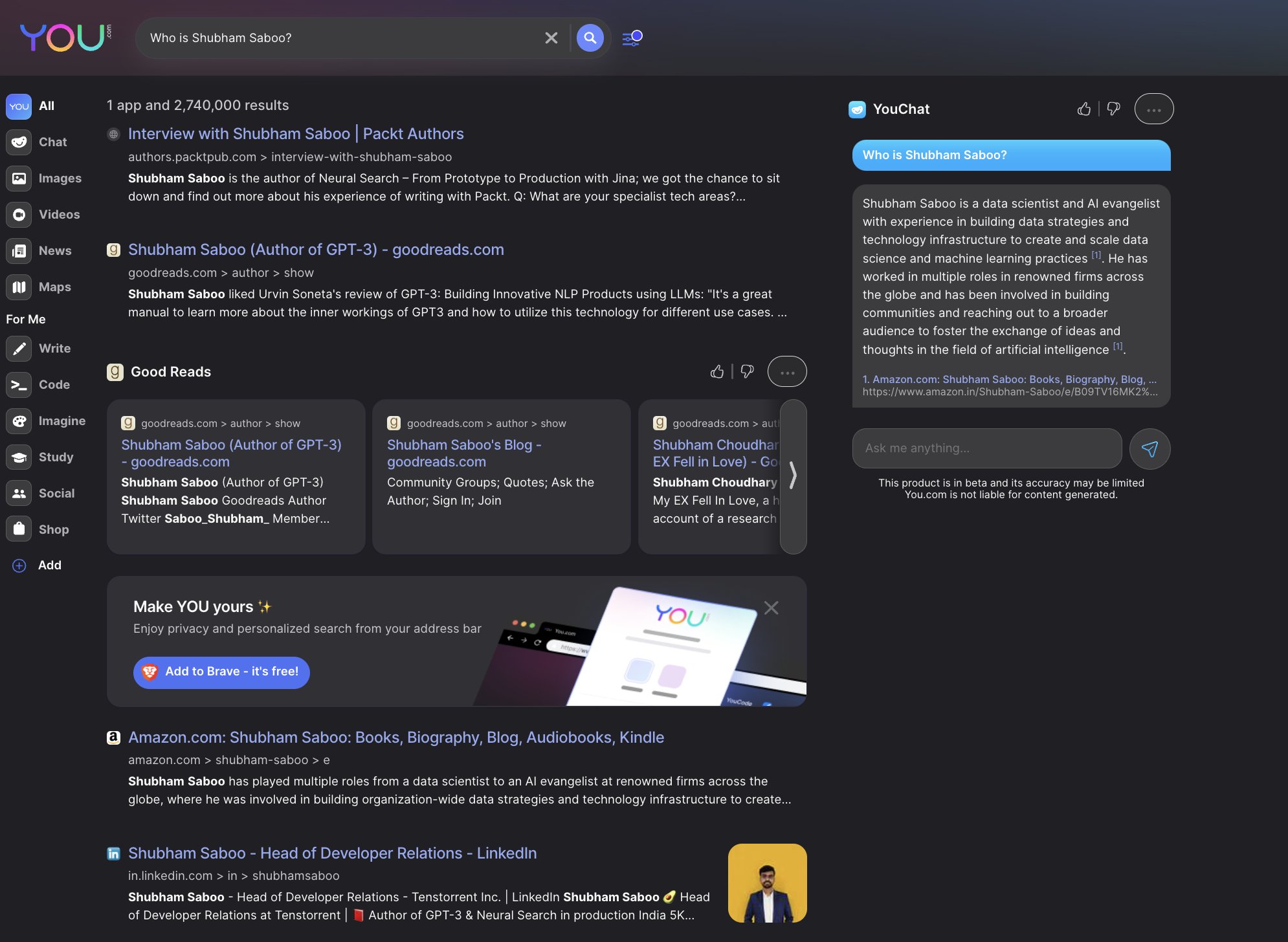Open Shubham Saboo's Blog goodreads card

(x=464, y=453)
